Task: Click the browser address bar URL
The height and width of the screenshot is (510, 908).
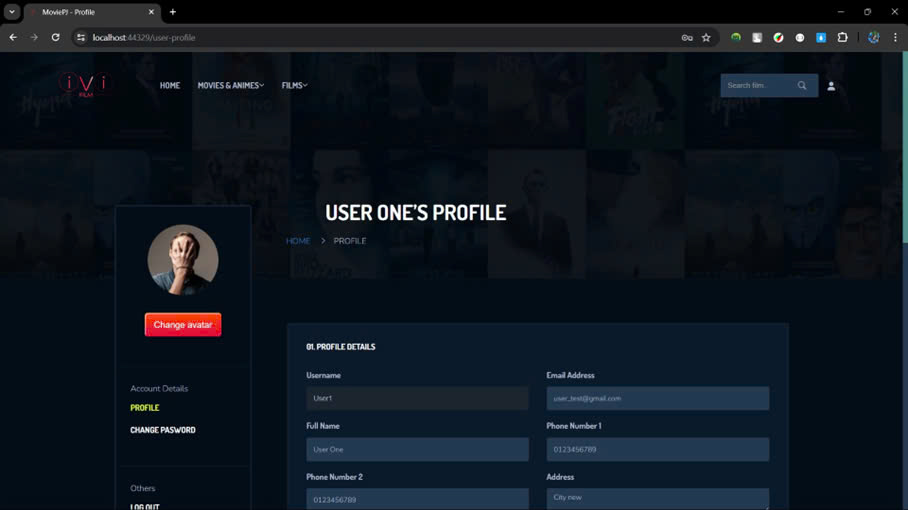Action: click(144, 38)
